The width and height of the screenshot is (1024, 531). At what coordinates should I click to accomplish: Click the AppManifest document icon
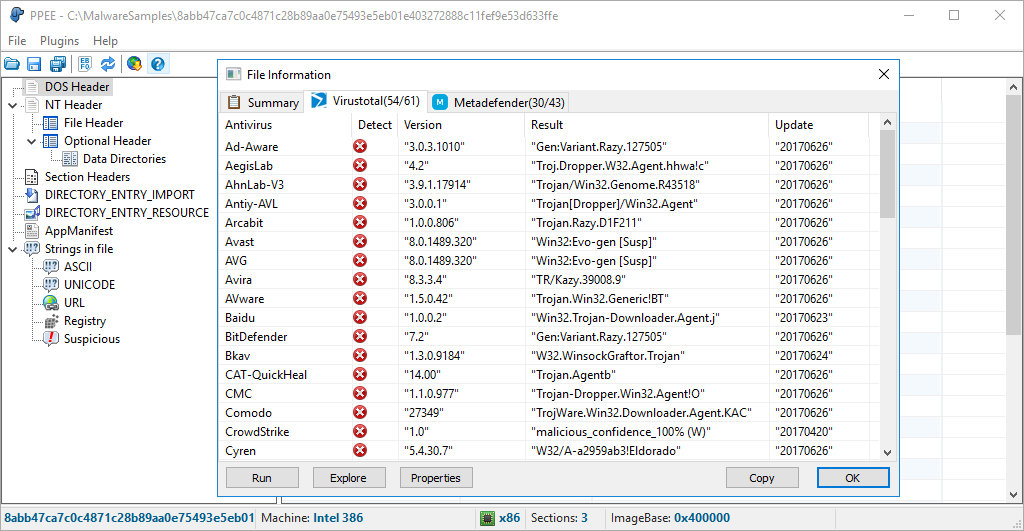coord(31,231)
